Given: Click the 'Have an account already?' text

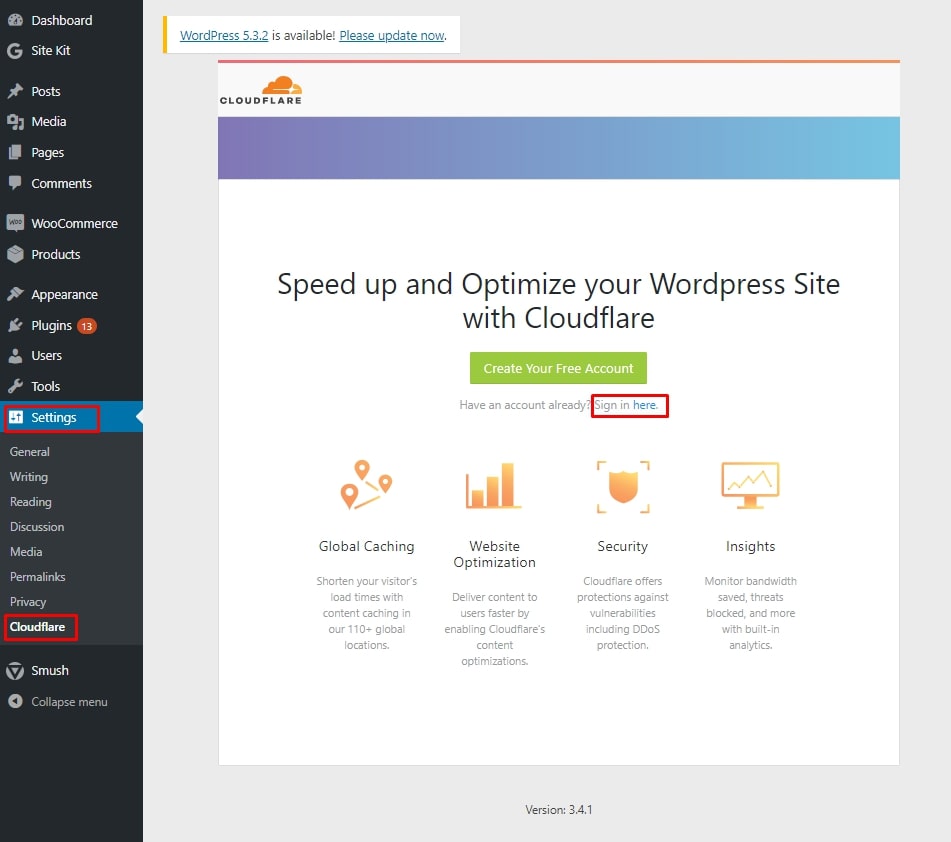Looking at the screenshot, I should tap(525, 405).
